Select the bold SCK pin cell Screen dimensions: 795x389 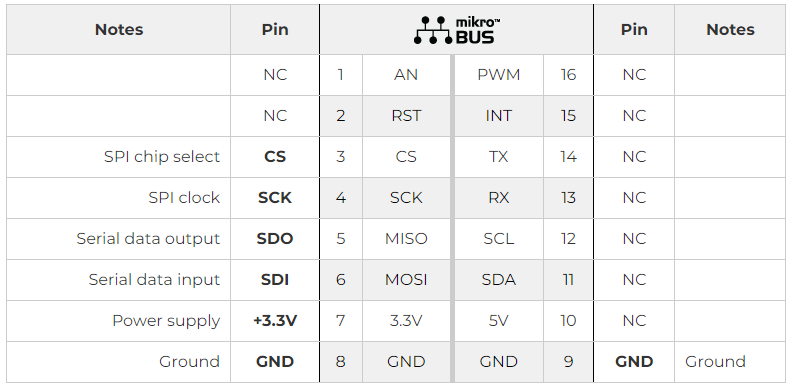coord(275,198)
